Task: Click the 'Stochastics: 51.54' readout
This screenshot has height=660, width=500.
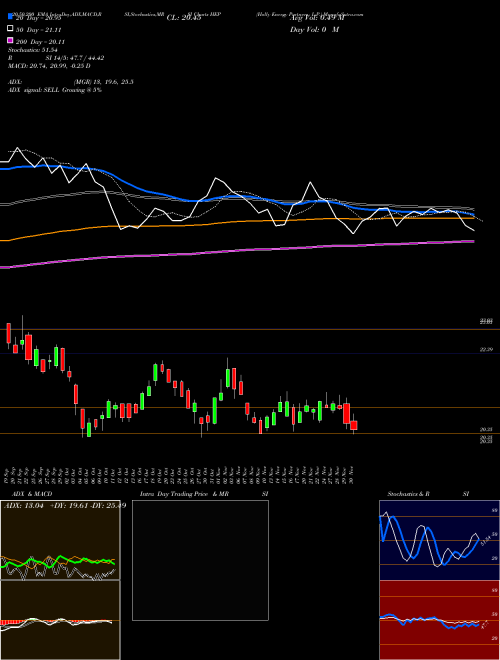Action: point(35,50)
